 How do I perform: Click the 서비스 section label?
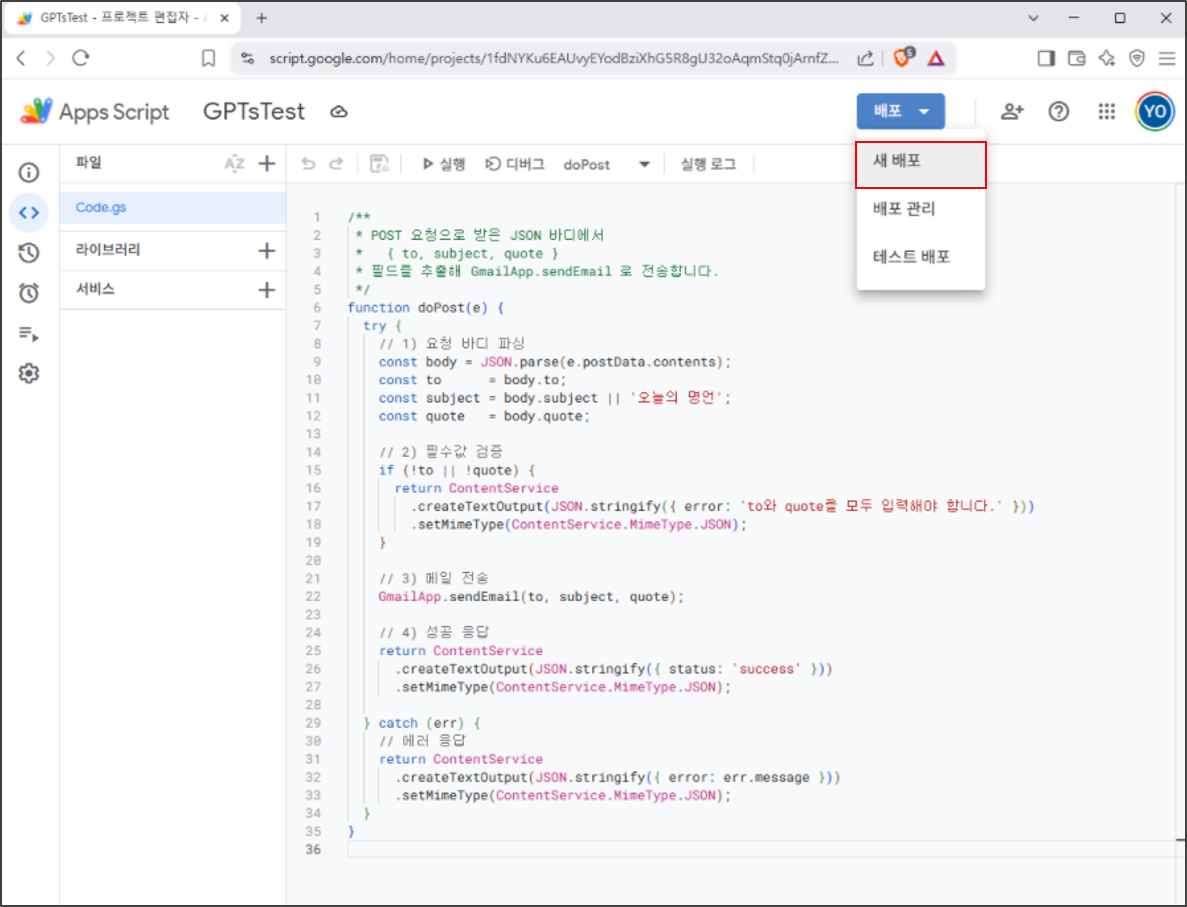[x=95, y=289]
